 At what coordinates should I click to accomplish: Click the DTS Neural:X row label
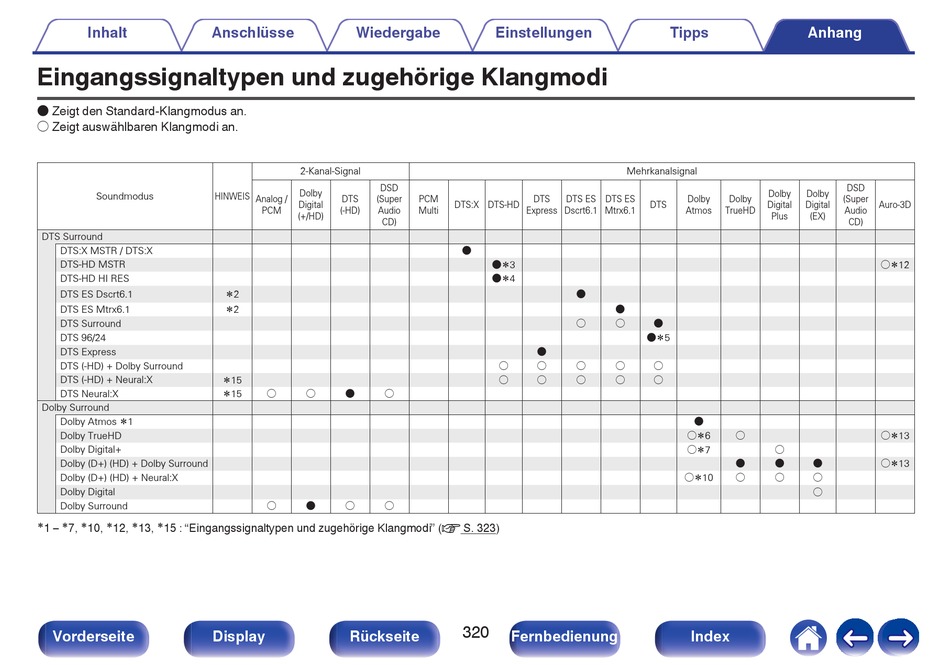[x=89, y=394]
